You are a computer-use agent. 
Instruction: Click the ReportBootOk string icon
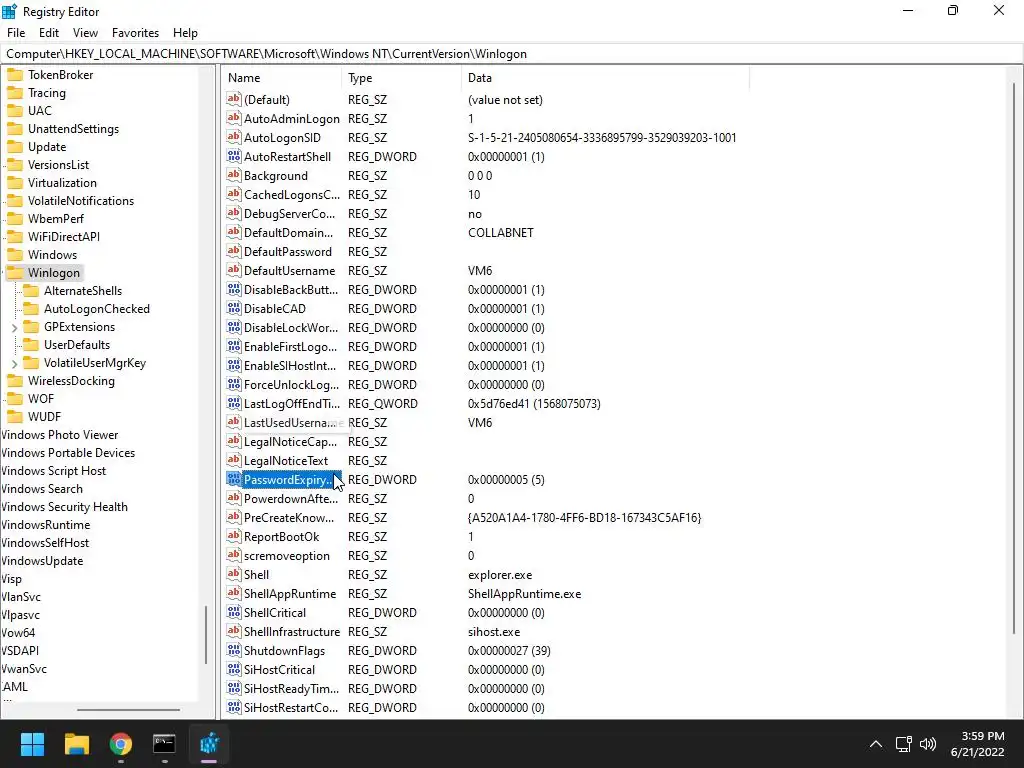click(234, 536)
